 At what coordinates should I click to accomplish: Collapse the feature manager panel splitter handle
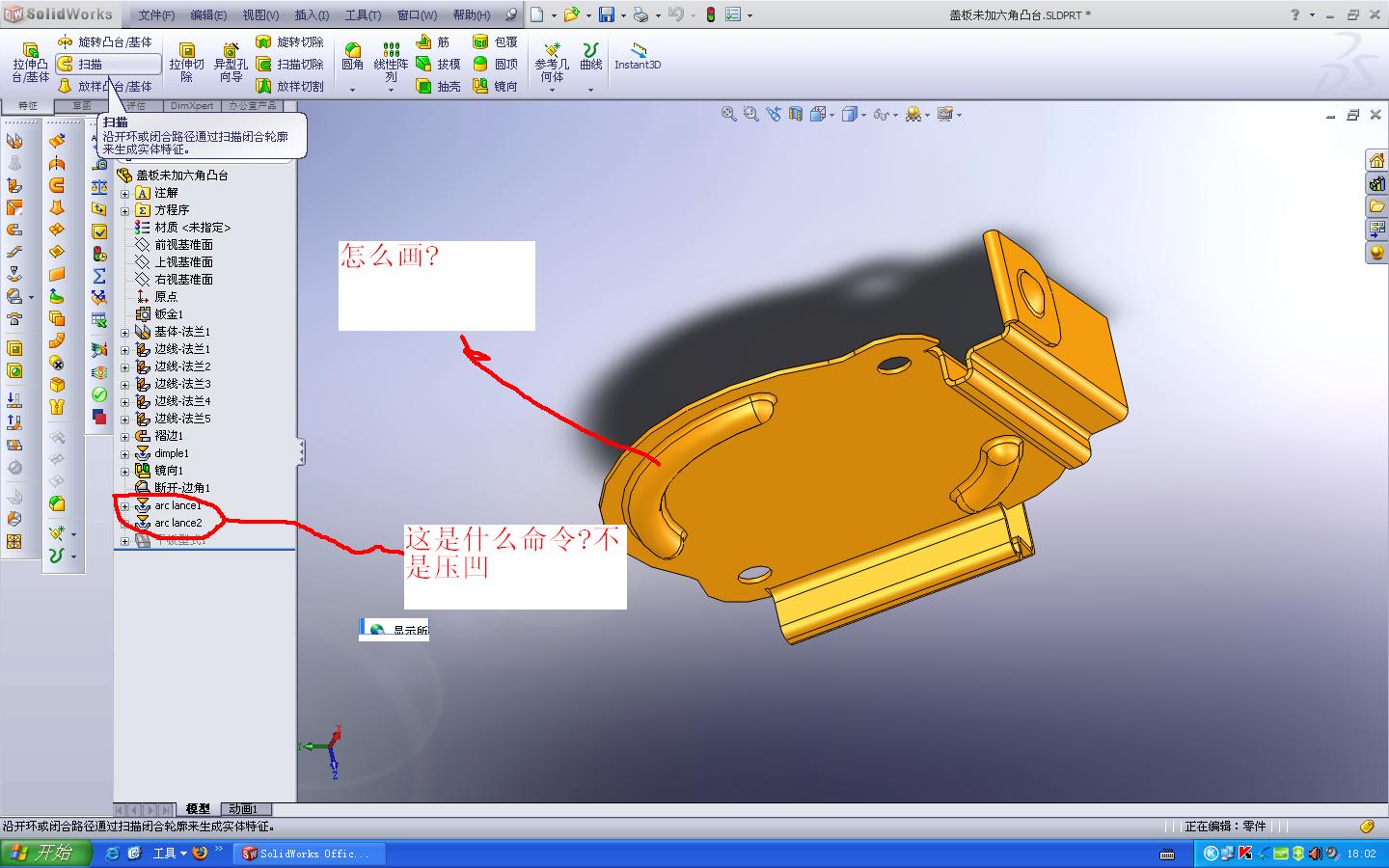[301, 451]
